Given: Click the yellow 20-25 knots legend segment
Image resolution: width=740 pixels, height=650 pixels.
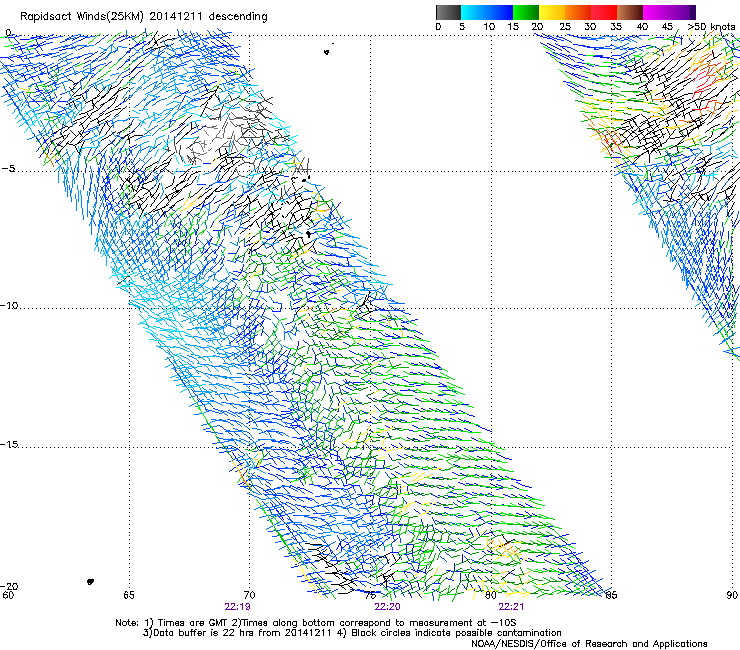Looking at the screenshot, I should pos(552,12).
